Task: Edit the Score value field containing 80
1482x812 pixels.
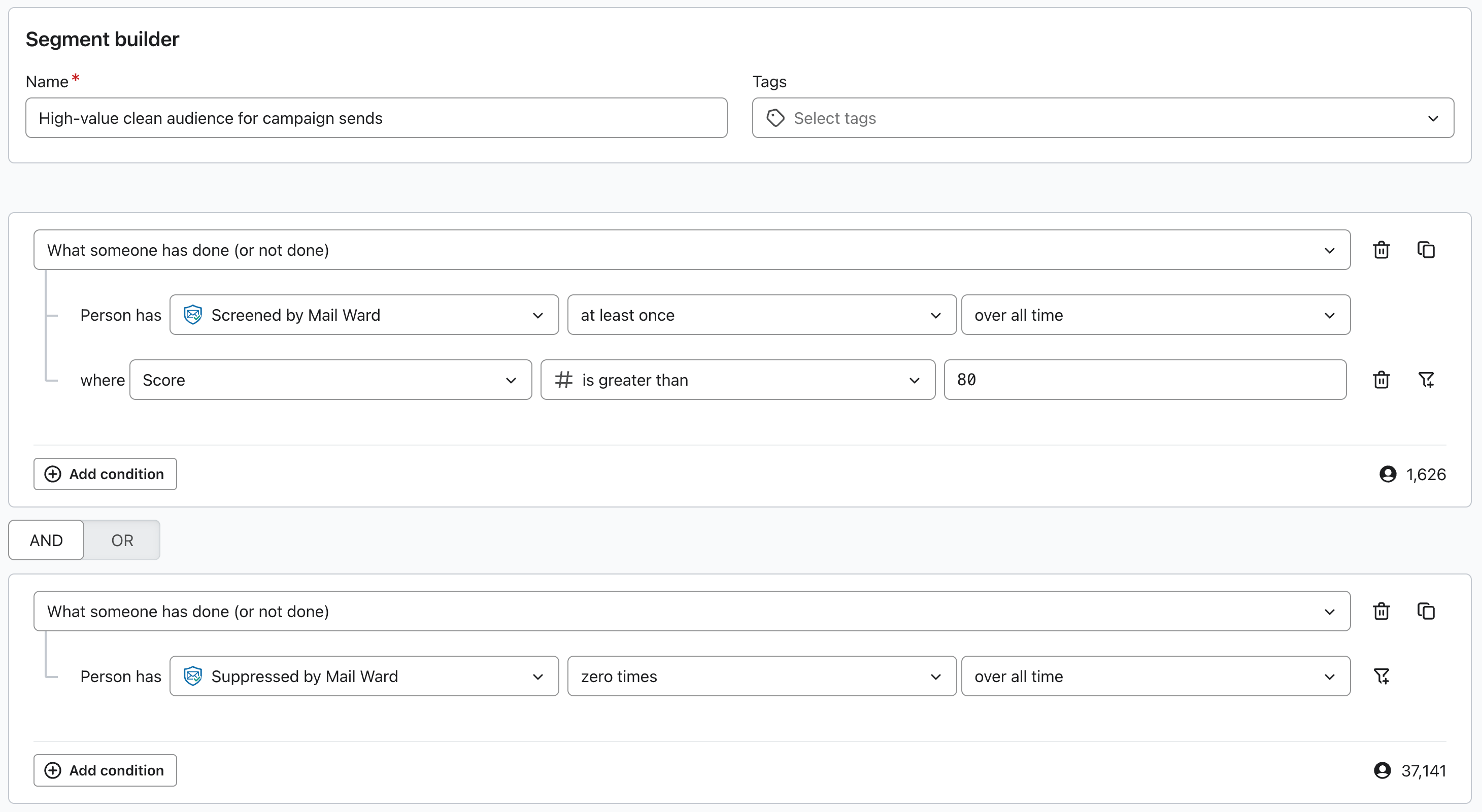Action: 1145,380
